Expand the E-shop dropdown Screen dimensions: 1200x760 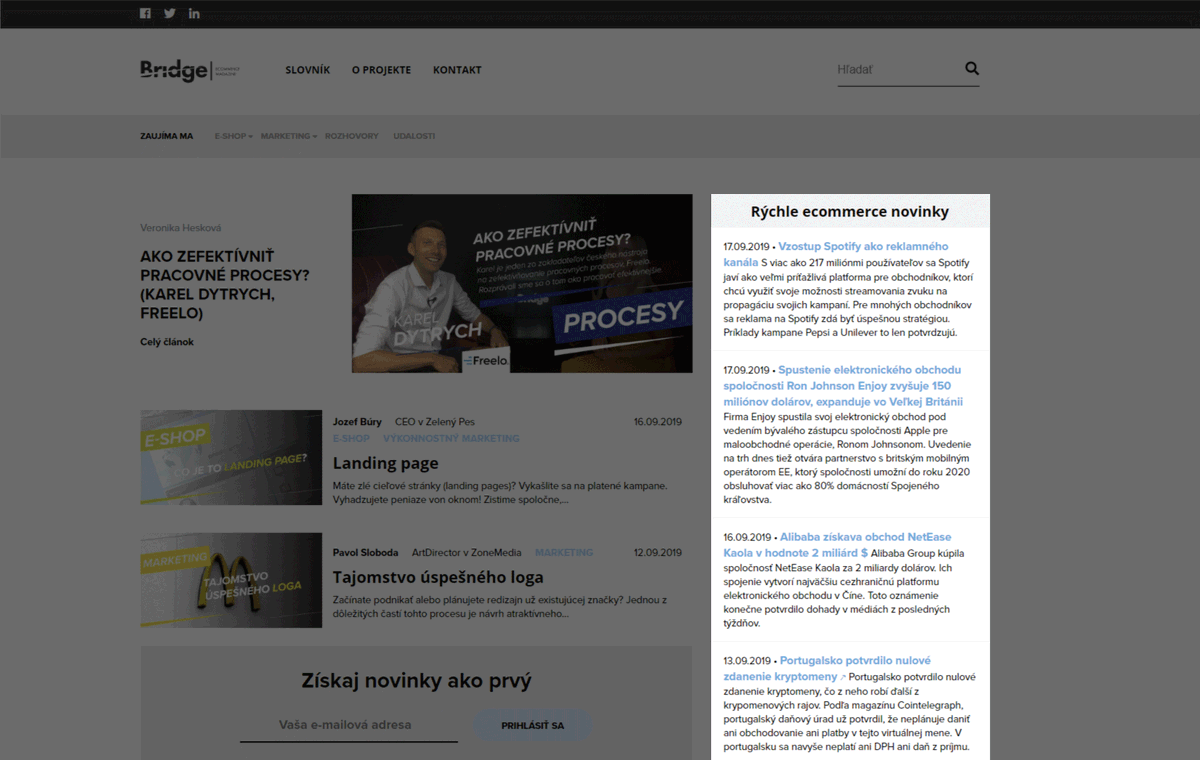(x=233, y=136)
